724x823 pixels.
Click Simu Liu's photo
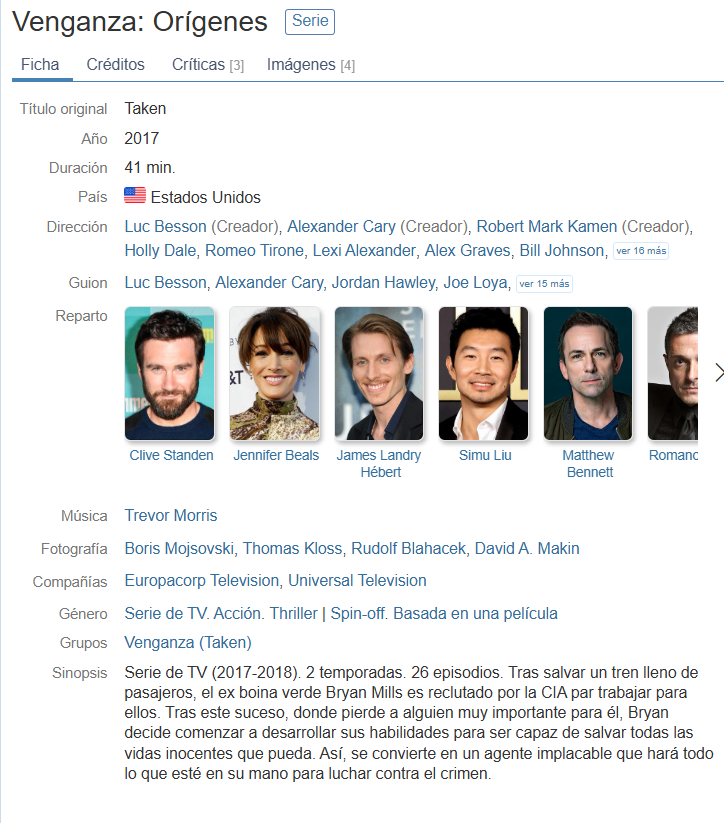pos(484,373)
